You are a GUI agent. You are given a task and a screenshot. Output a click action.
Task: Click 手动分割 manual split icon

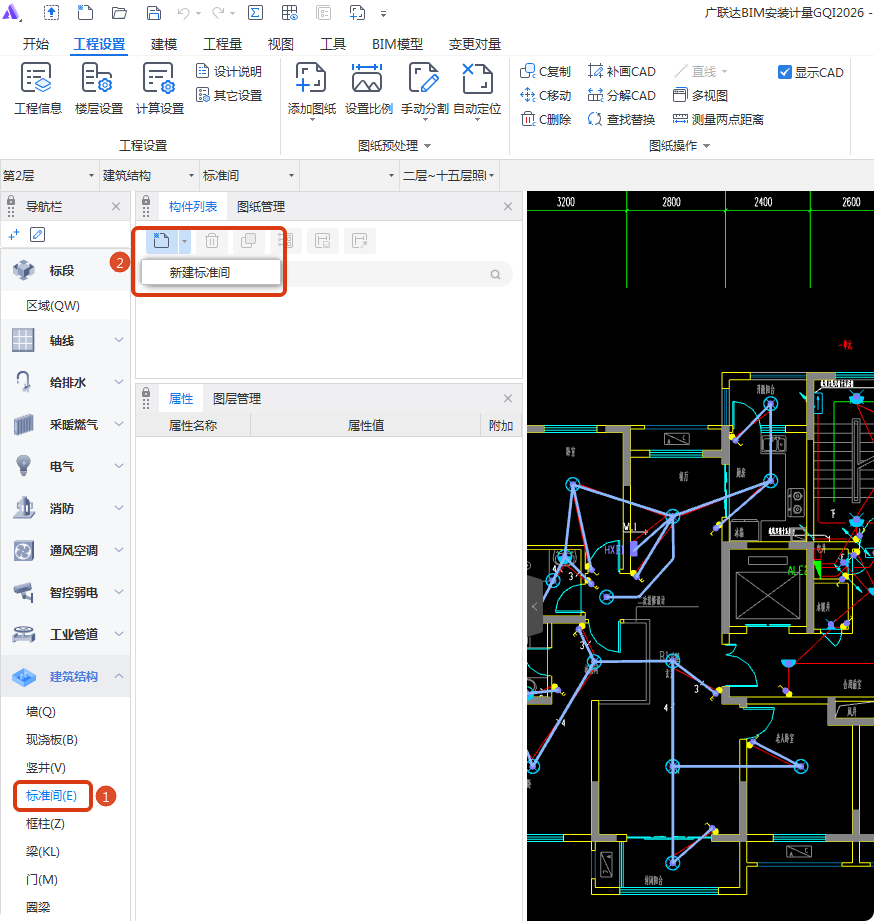pos(424,79)
